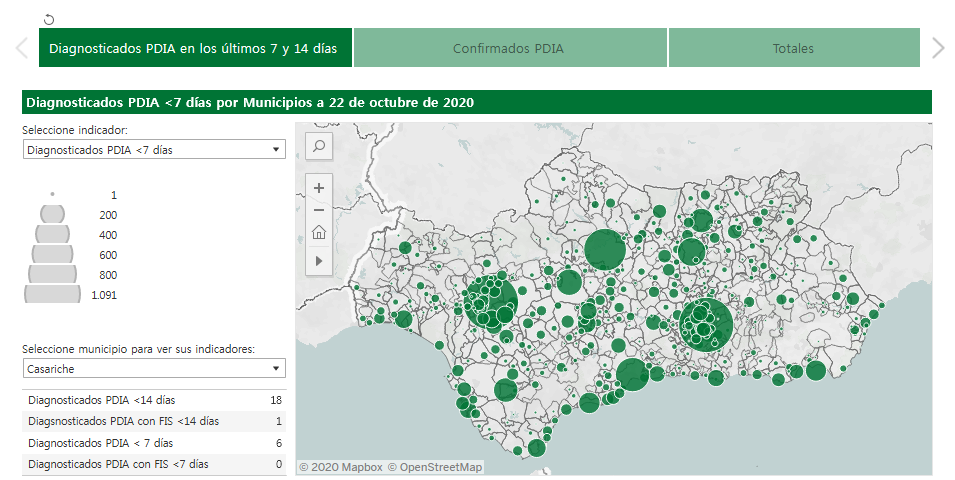Go to previous tabs with left chevron
This screenshot has width=955, height=480.
(x=21, y=48)
